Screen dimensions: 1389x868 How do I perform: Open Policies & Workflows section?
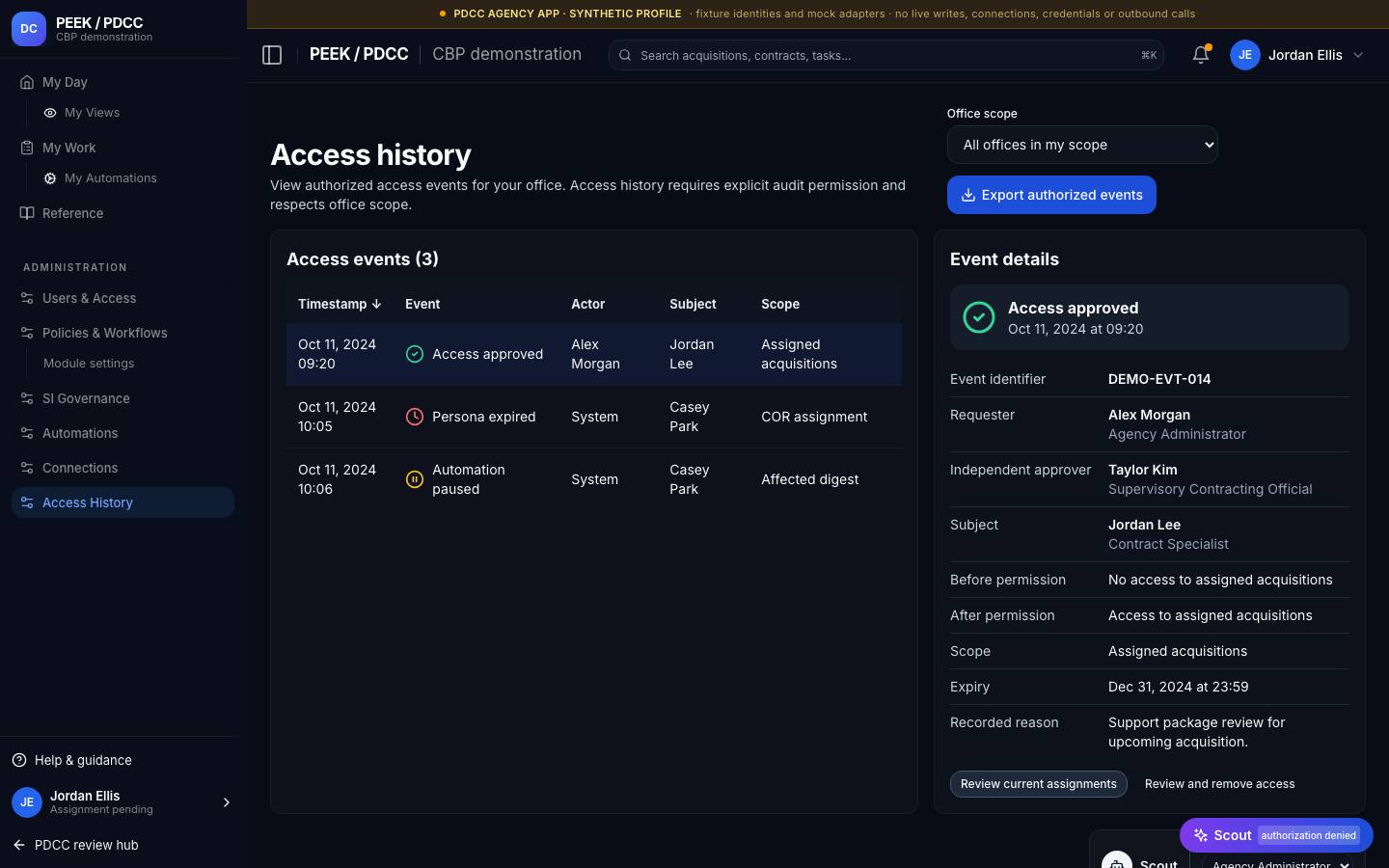click(123, 333)
